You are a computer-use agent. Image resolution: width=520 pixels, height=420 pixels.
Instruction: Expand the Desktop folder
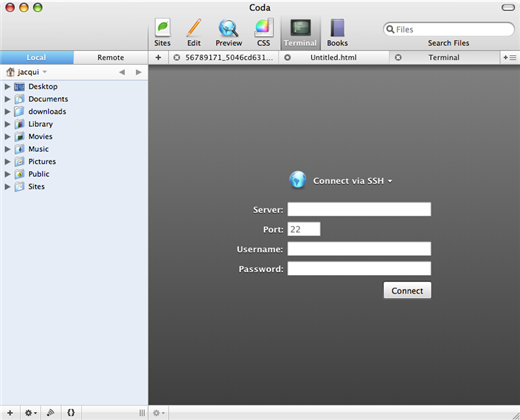click(x=7, y=87)
